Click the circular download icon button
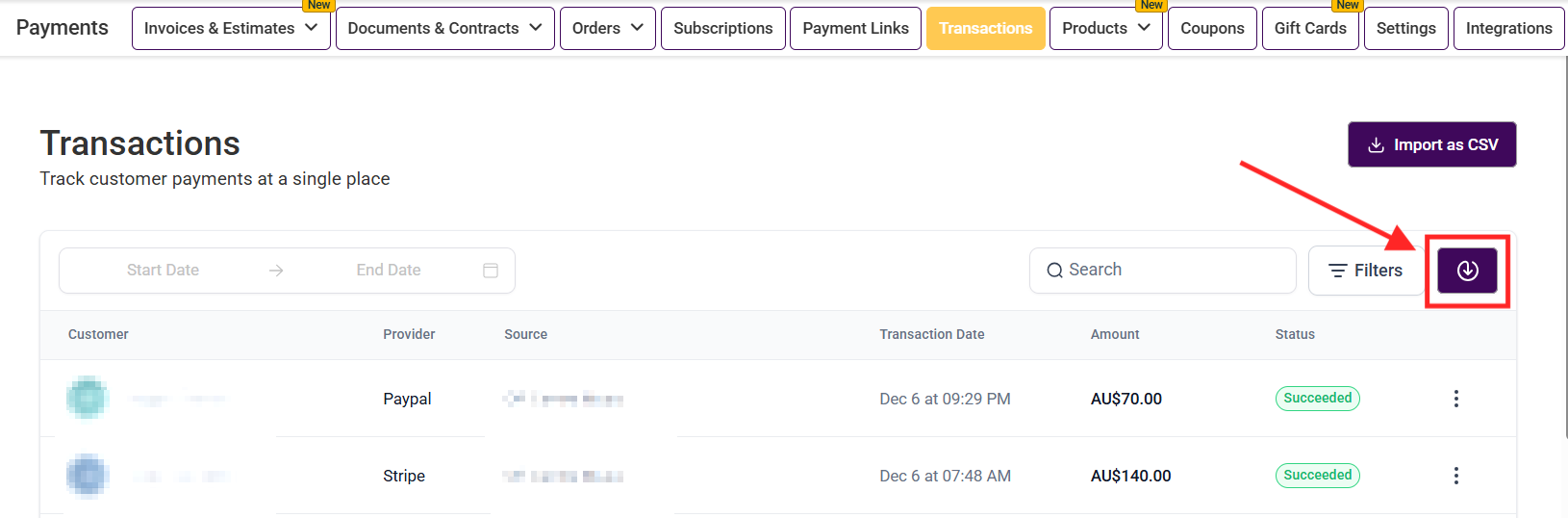The width and height of the screenshot is (1568, 518). (1467, 271)
